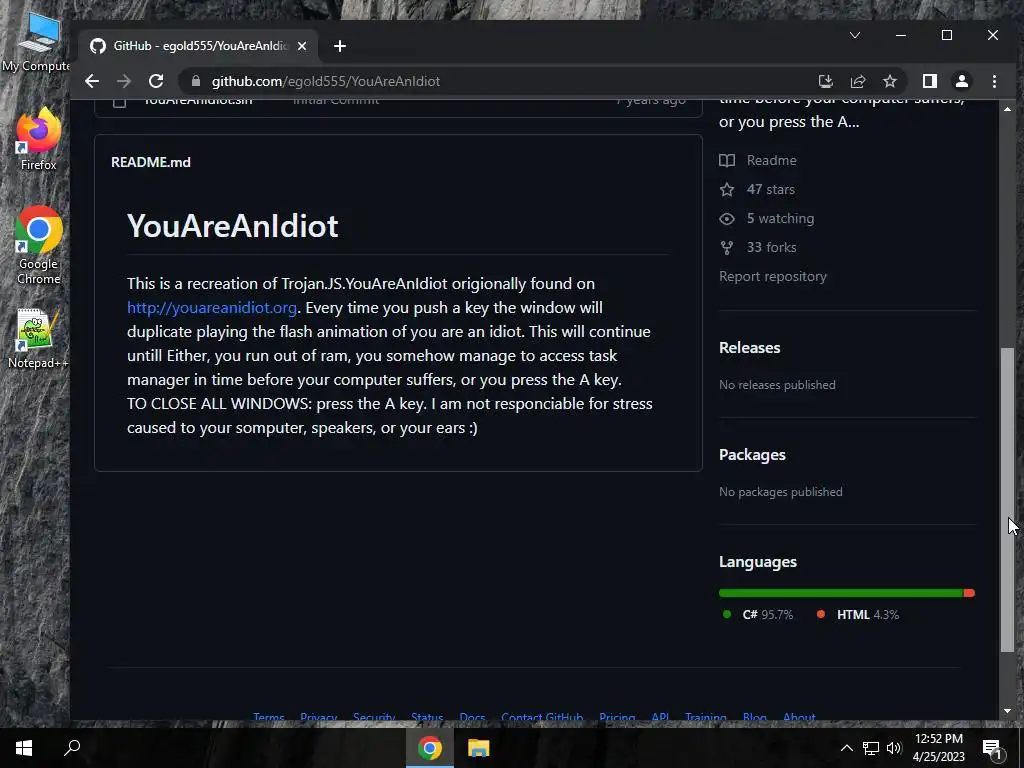This screenshot has width=1024, height=768.
Task: Open the Packages heading link
Action: coord(752,455)
